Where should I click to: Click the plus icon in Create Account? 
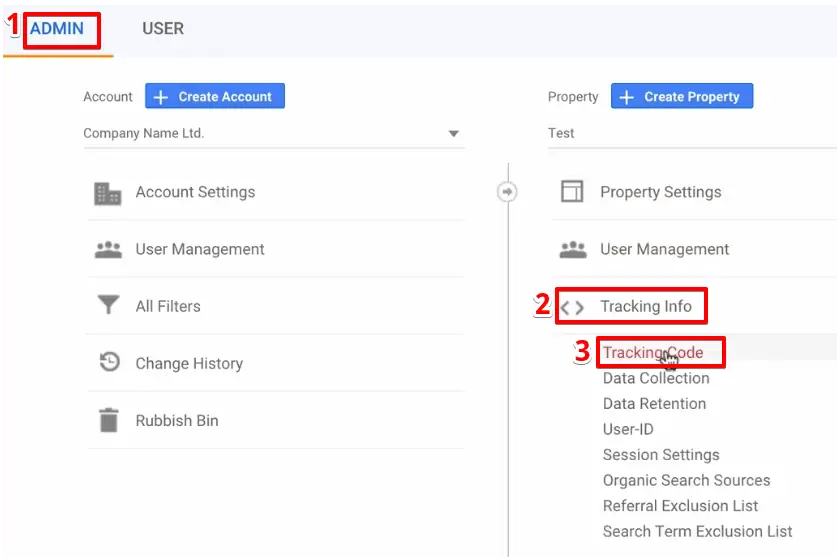click(x=161, y=97)
